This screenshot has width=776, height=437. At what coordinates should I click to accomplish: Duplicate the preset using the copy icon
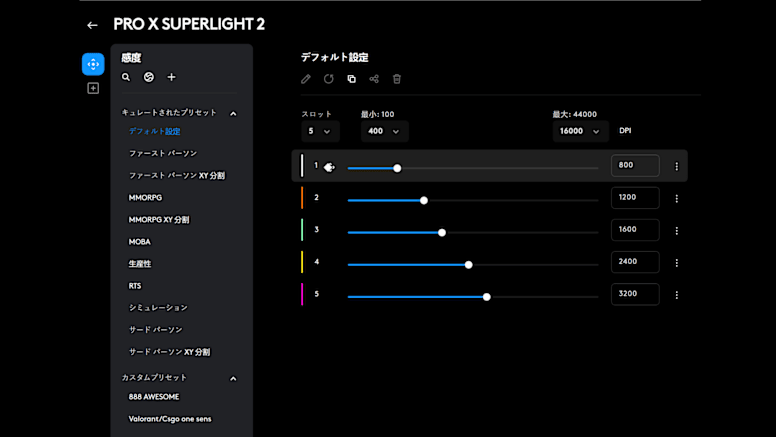click(351, 79)
